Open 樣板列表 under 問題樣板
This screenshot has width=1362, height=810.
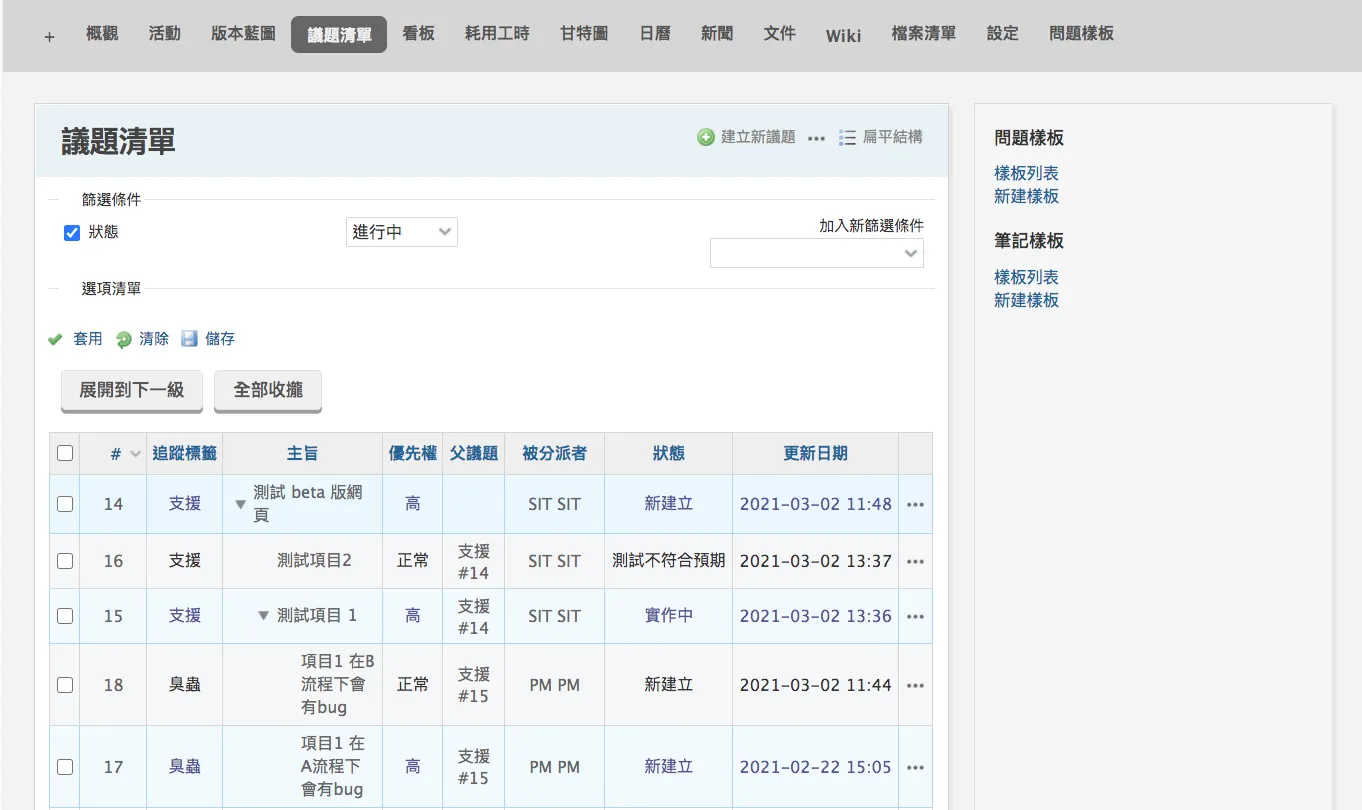coord(1026,174)
